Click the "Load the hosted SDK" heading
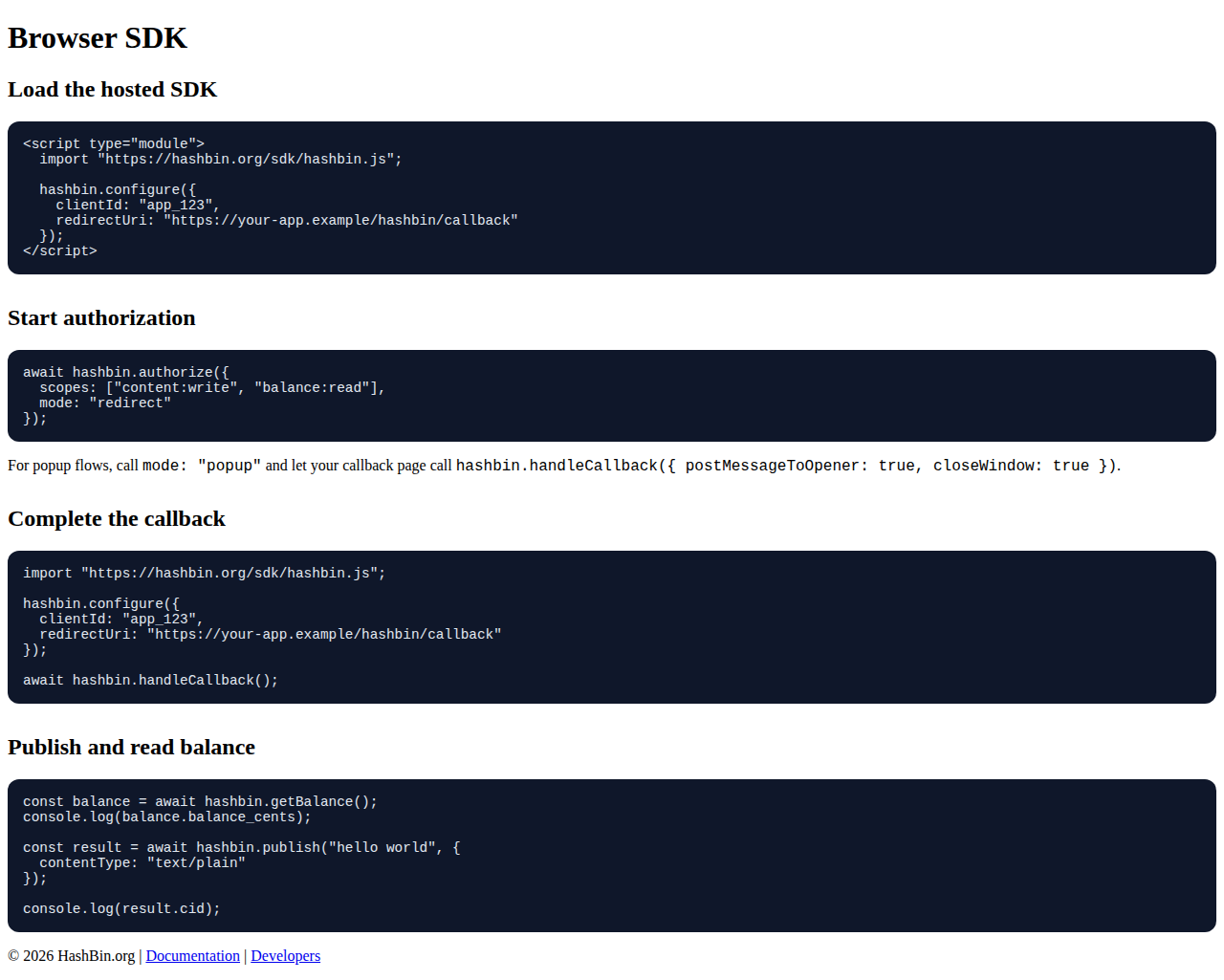 pos(112,90)
